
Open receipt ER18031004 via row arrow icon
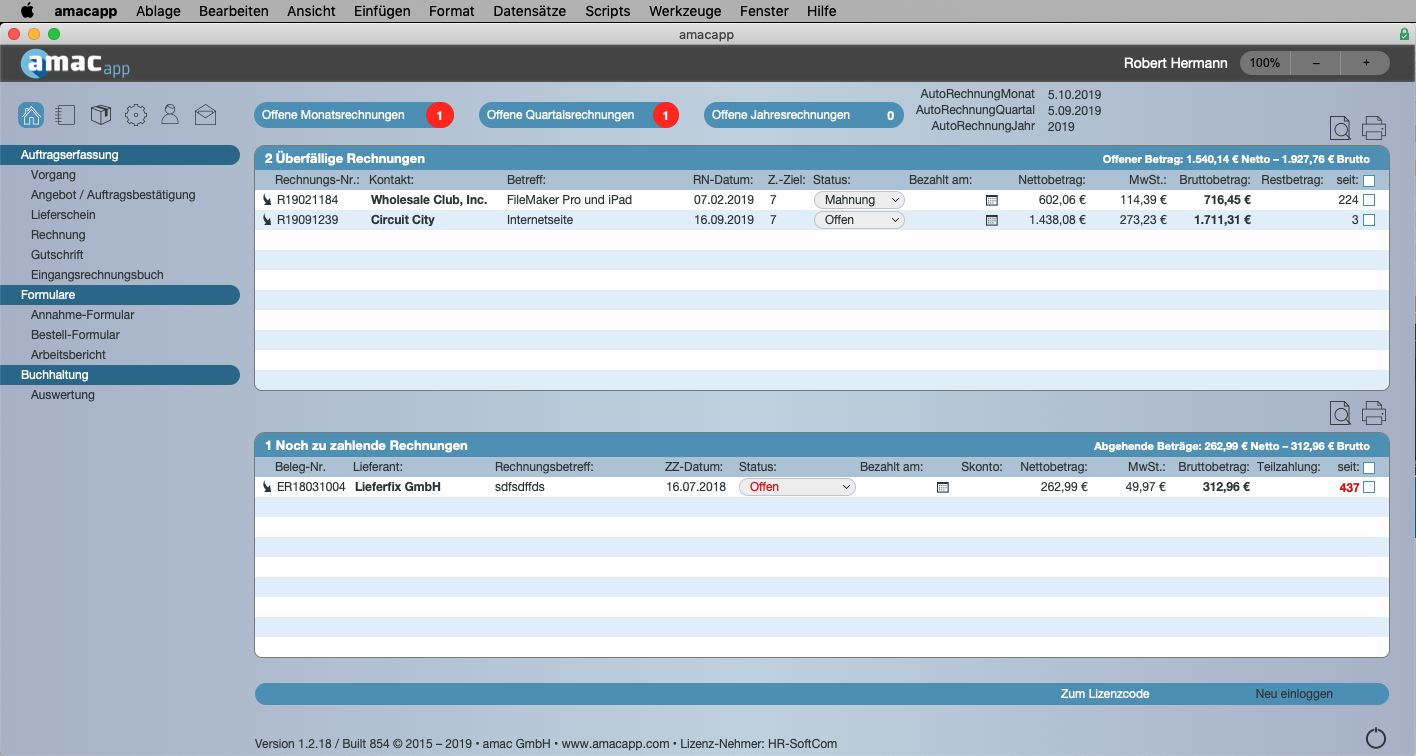[267, 487]
